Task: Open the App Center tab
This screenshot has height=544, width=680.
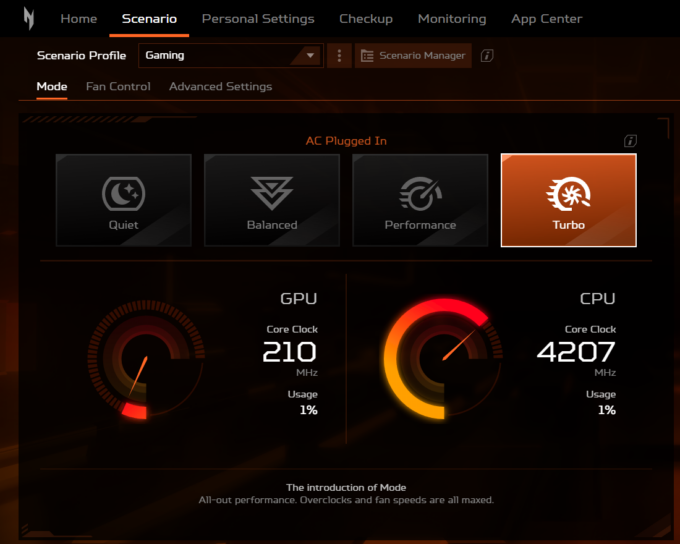Action: point(546,19)
